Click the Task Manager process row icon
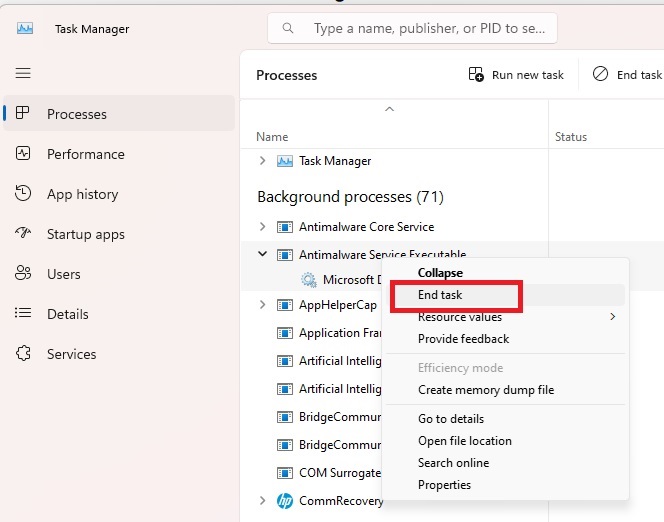This screenshot has height=522, width=664. (x=285, y=161)
